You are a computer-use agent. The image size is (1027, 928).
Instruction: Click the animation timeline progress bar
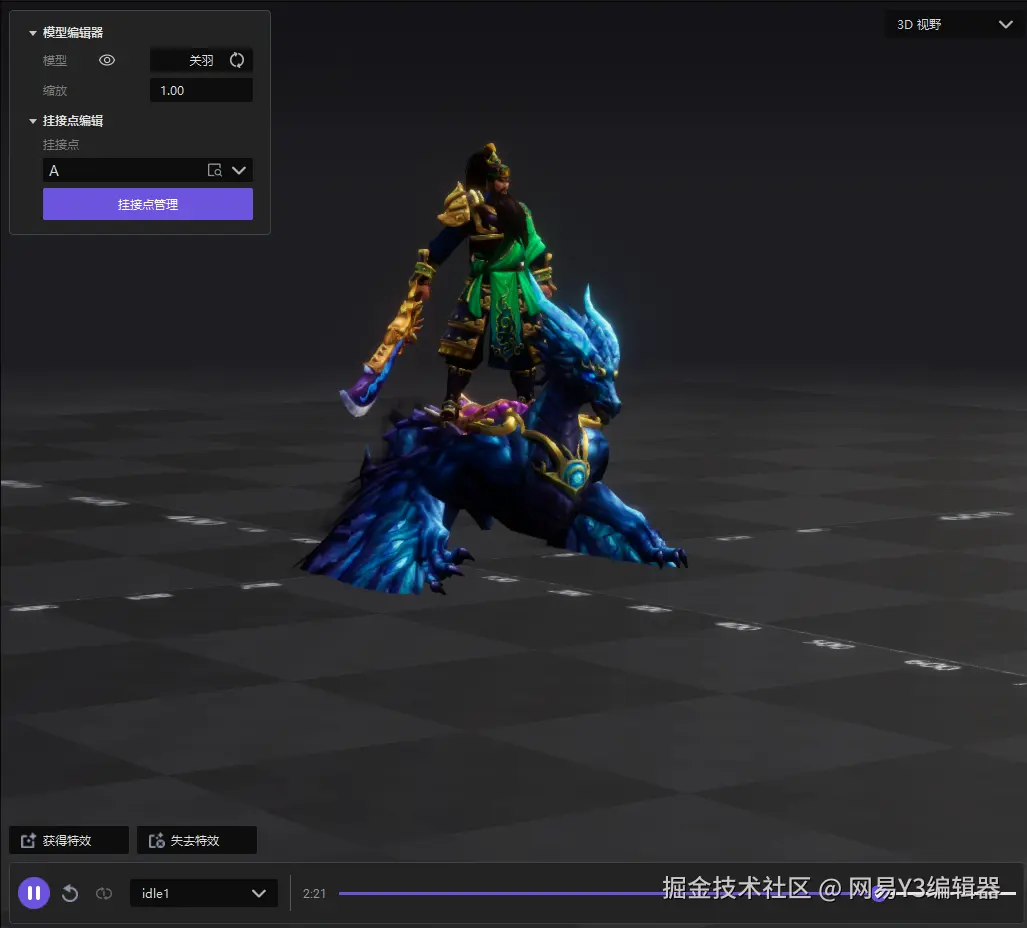[x=677, y=893]
